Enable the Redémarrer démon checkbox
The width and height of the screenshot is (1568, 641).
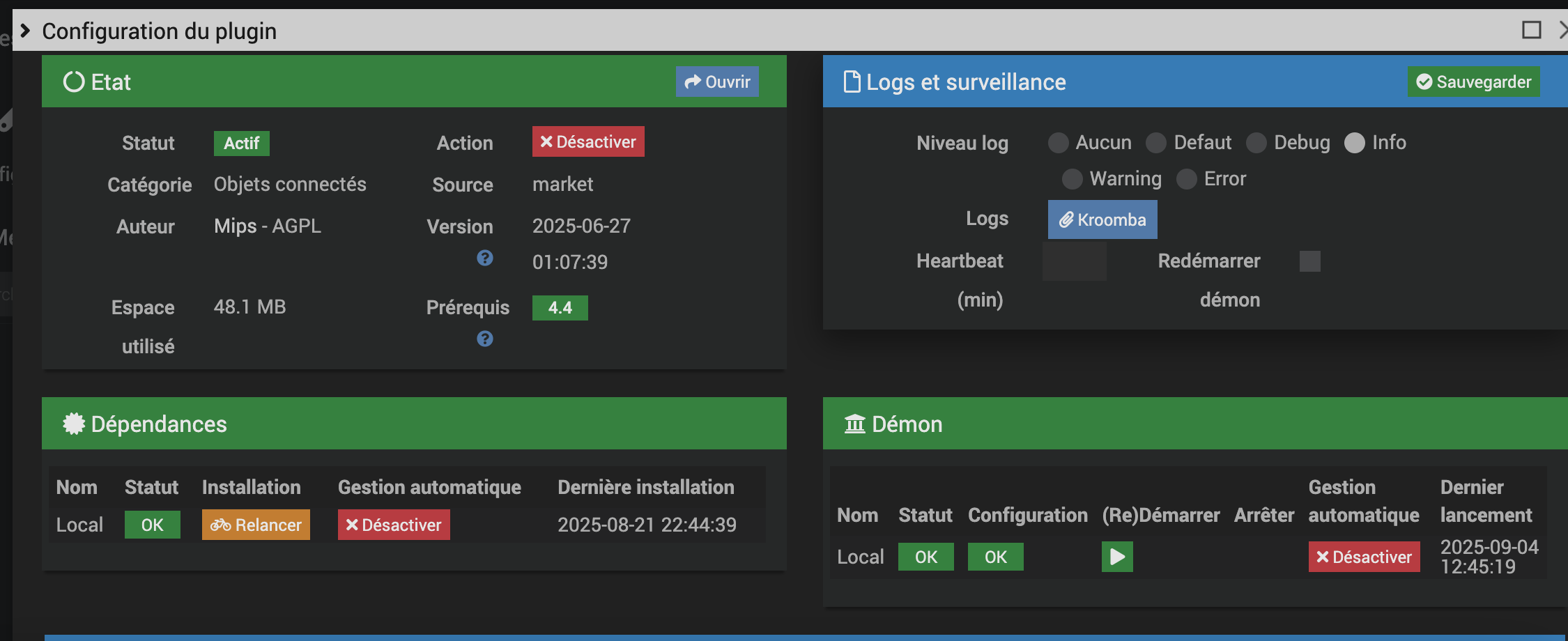coord(1309,261)
